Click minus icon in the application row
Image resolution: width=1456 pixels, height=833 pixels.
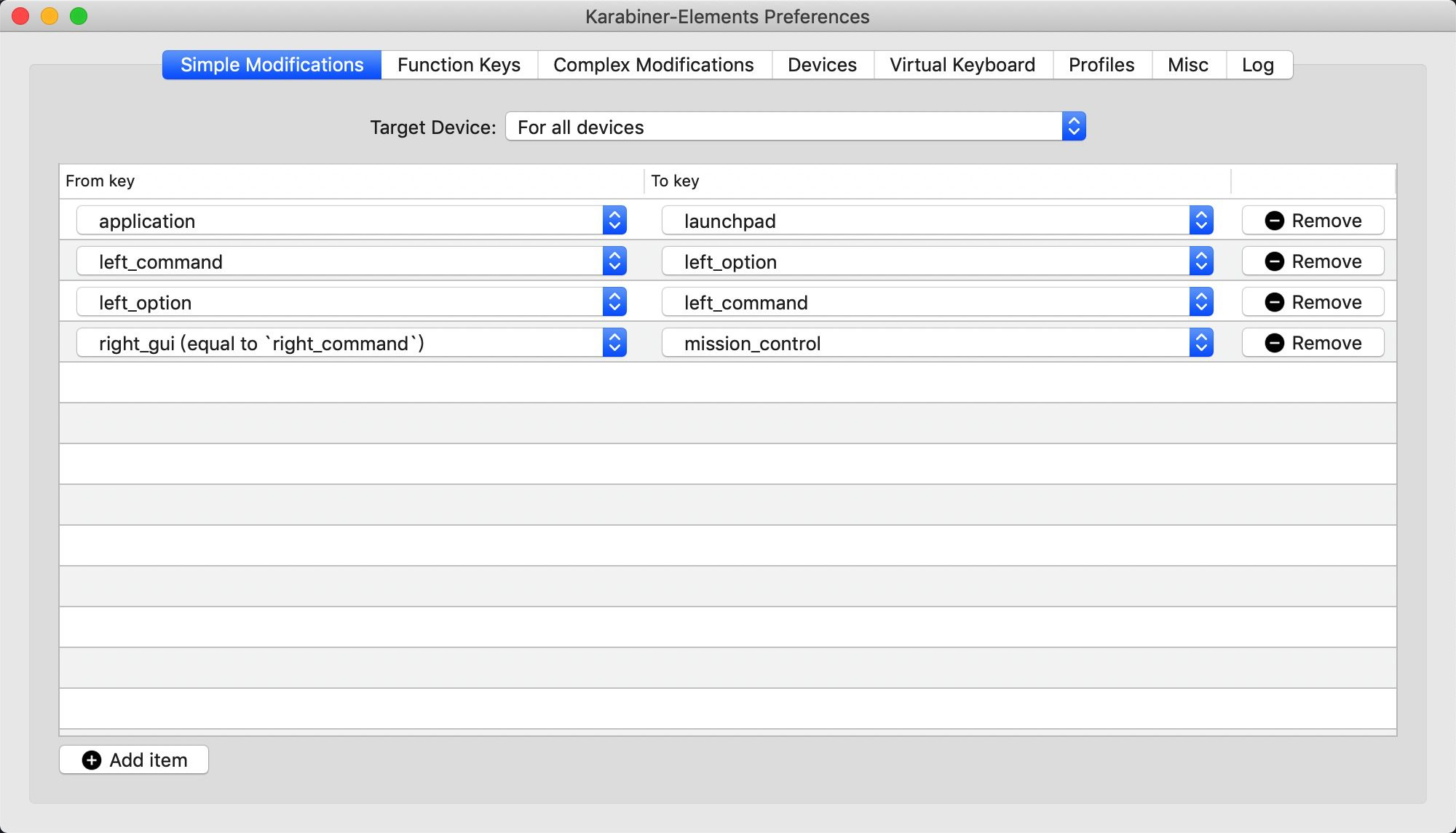pyautogui.click(x=1274, y=221)
